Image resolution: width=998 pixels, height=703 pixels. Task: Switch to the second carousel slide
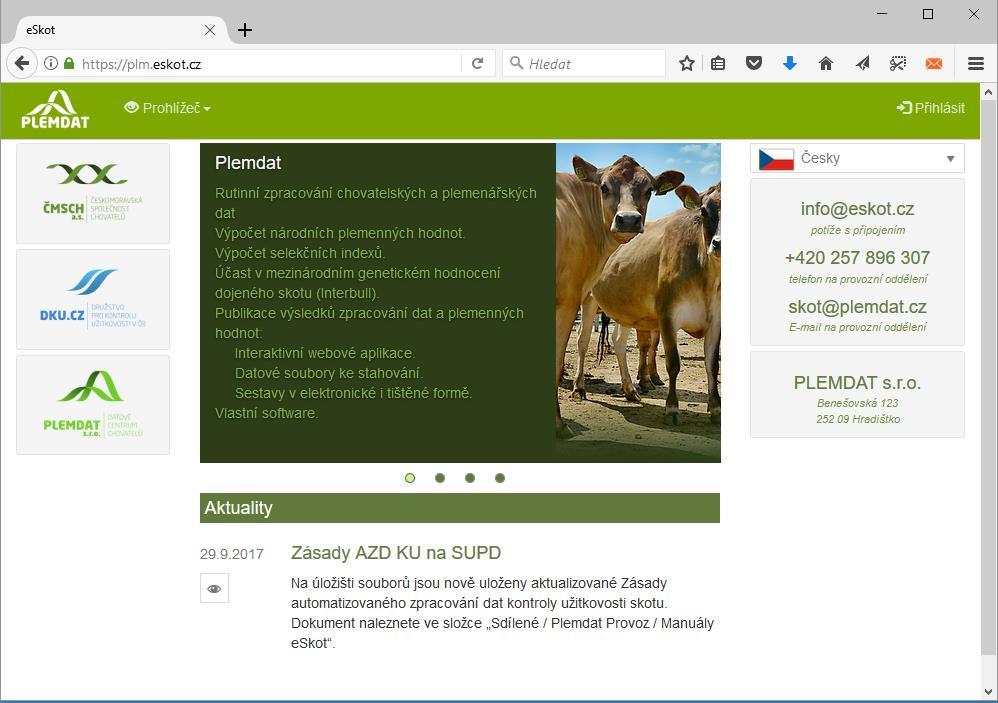[440, 478]
